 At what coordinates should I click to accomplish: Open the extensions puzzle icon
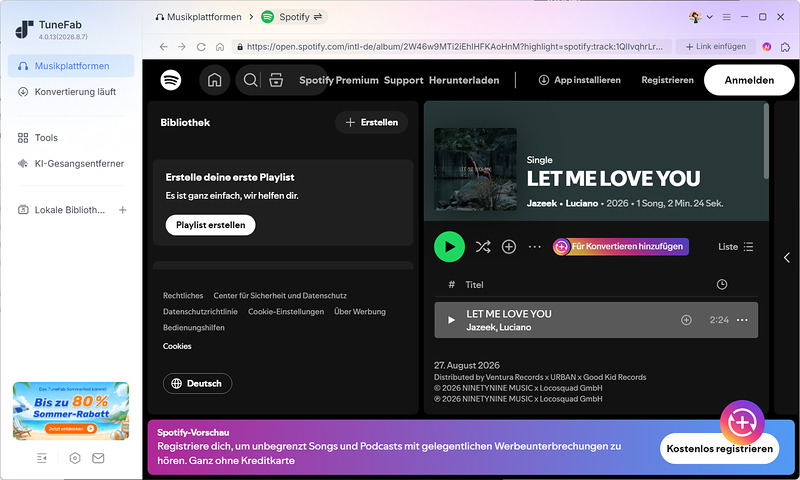coord(785,47)
